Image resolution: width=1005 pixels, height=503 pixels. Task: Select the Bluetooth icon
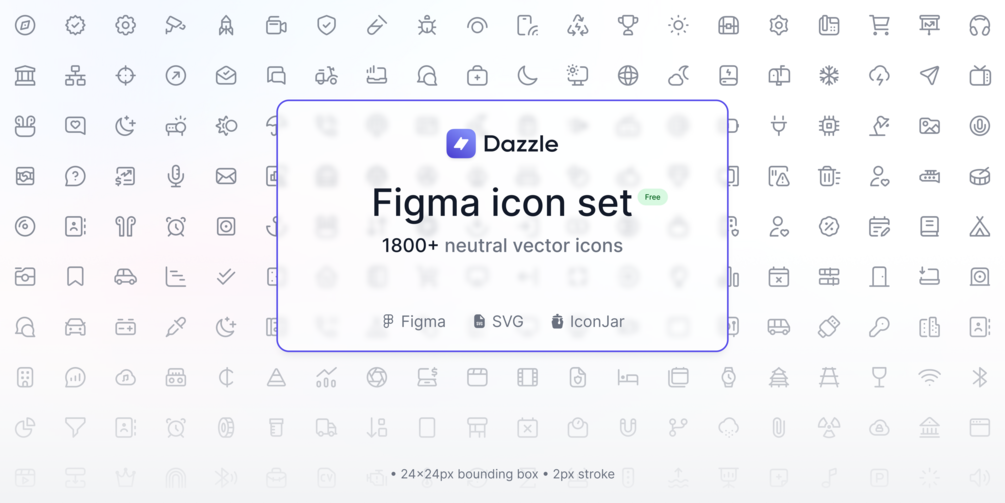pos(979,377)
